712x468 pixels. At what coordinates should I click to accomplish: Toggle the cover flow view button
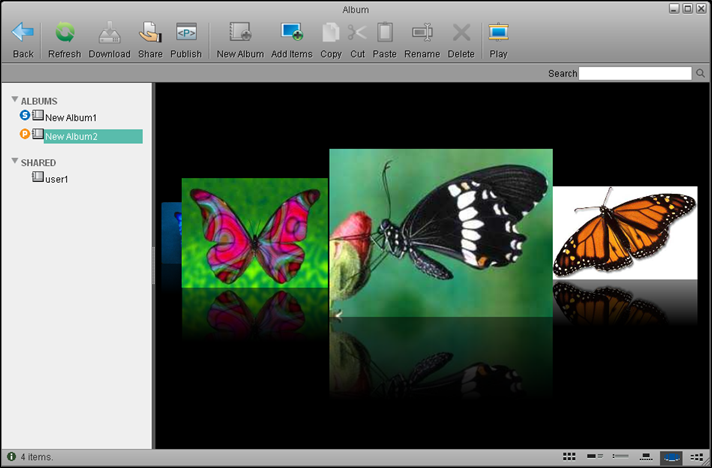671,456
